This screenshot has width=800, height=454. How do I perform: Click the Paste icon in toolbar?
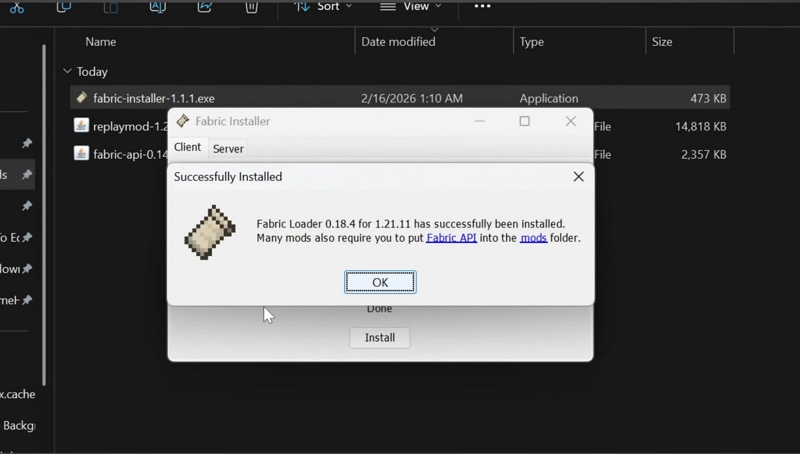(x=111, y=7)
